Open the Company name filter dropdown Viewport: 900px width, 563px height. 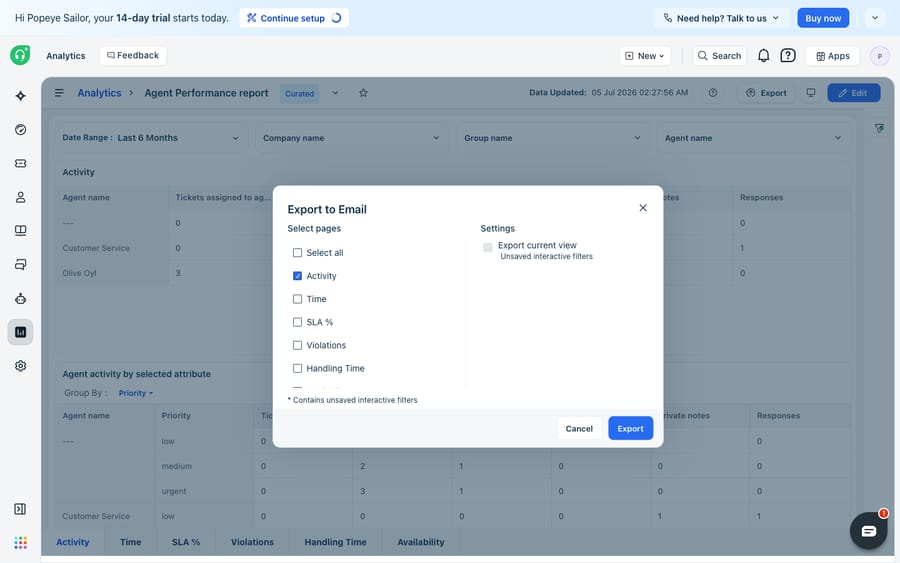point(351,138)
